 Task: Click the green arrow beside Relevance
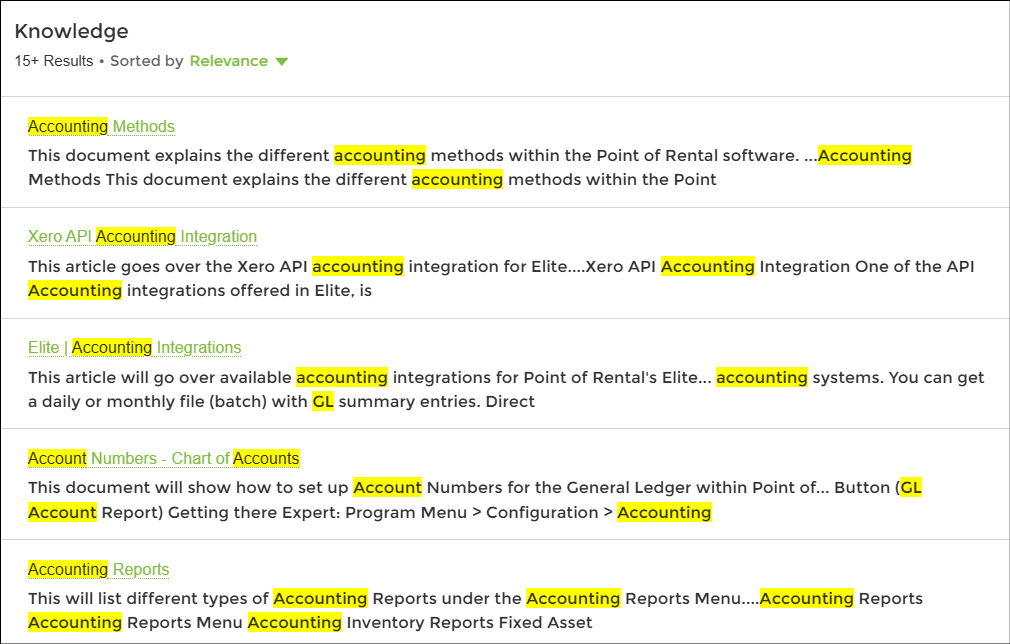[282, 62]
